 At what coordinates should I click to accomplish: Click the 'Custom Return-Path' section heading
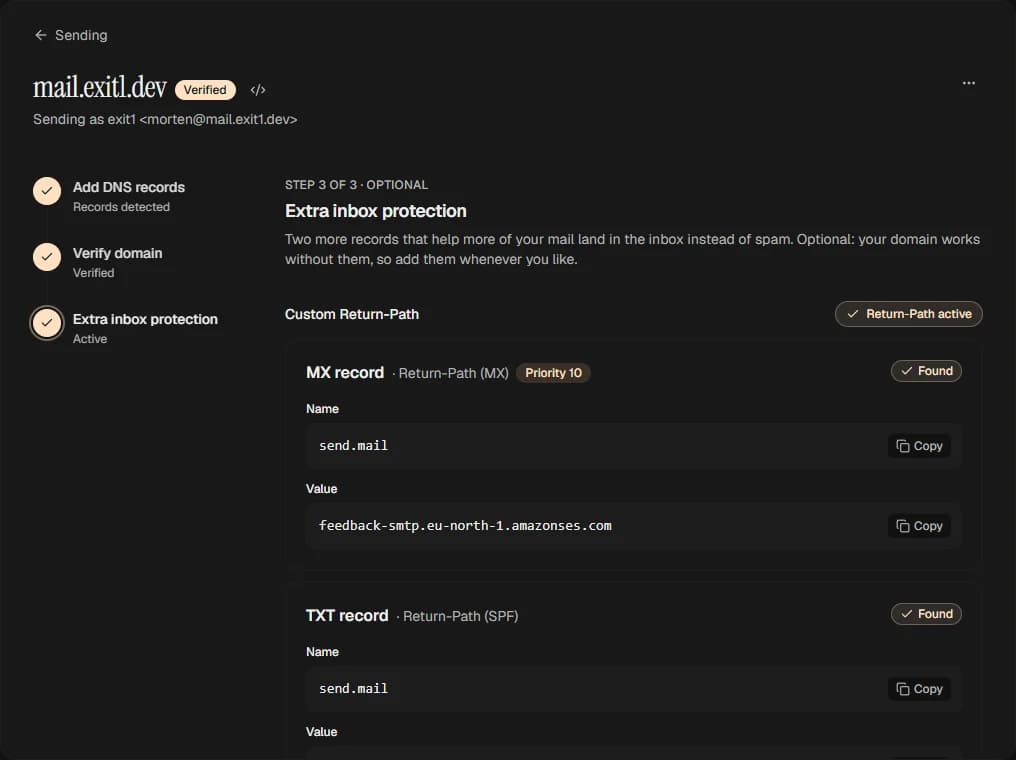click(x=352, y=314)
